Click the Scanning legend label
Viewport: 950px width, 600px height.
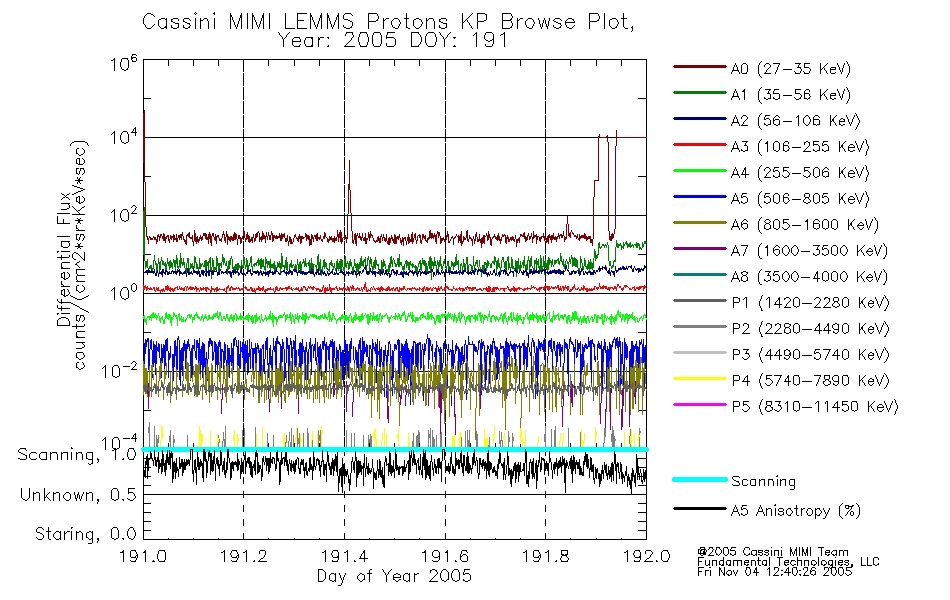coord(763,482)
